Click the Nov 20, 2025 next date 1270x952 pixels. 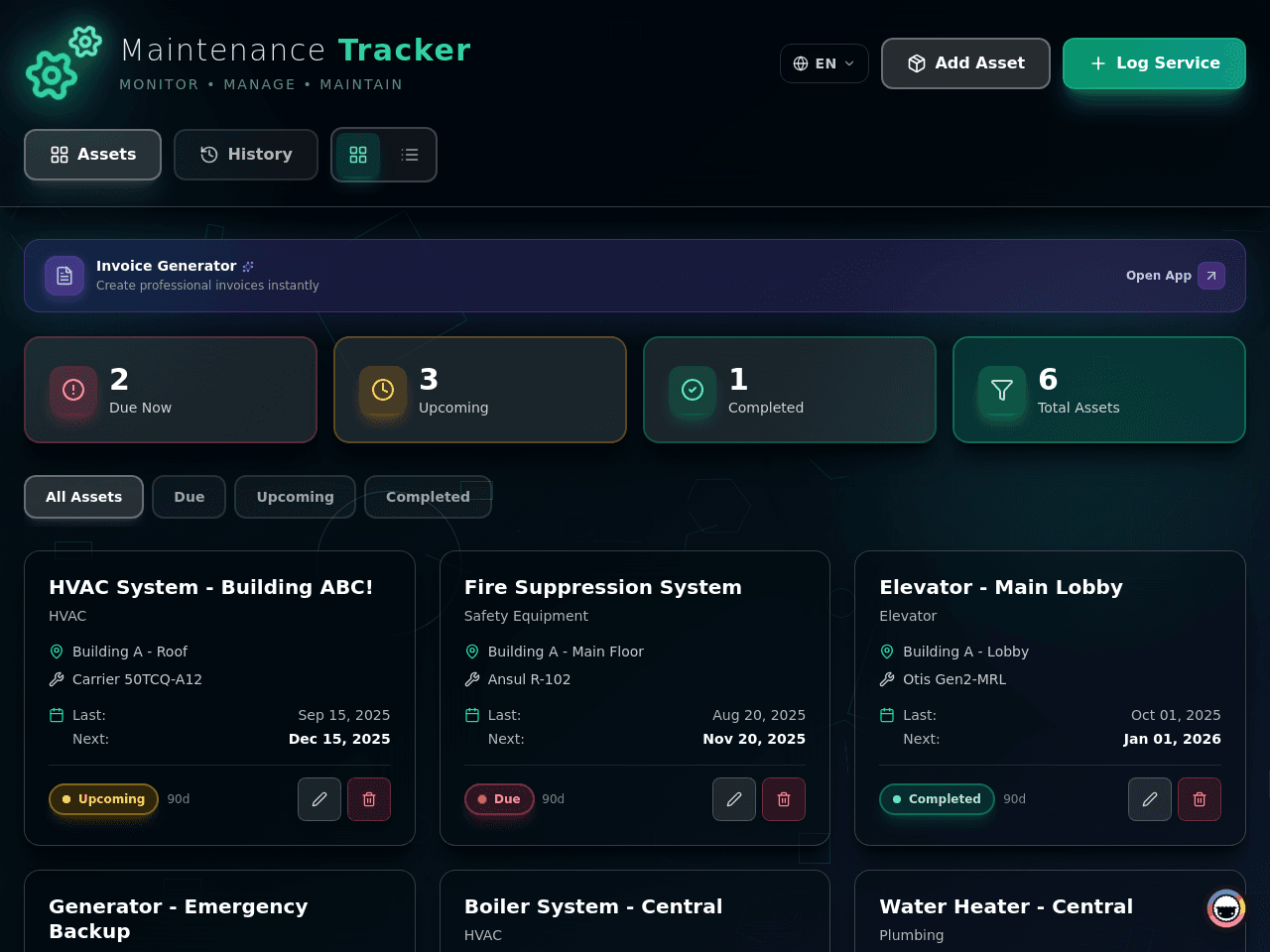[x=754, y=739]
